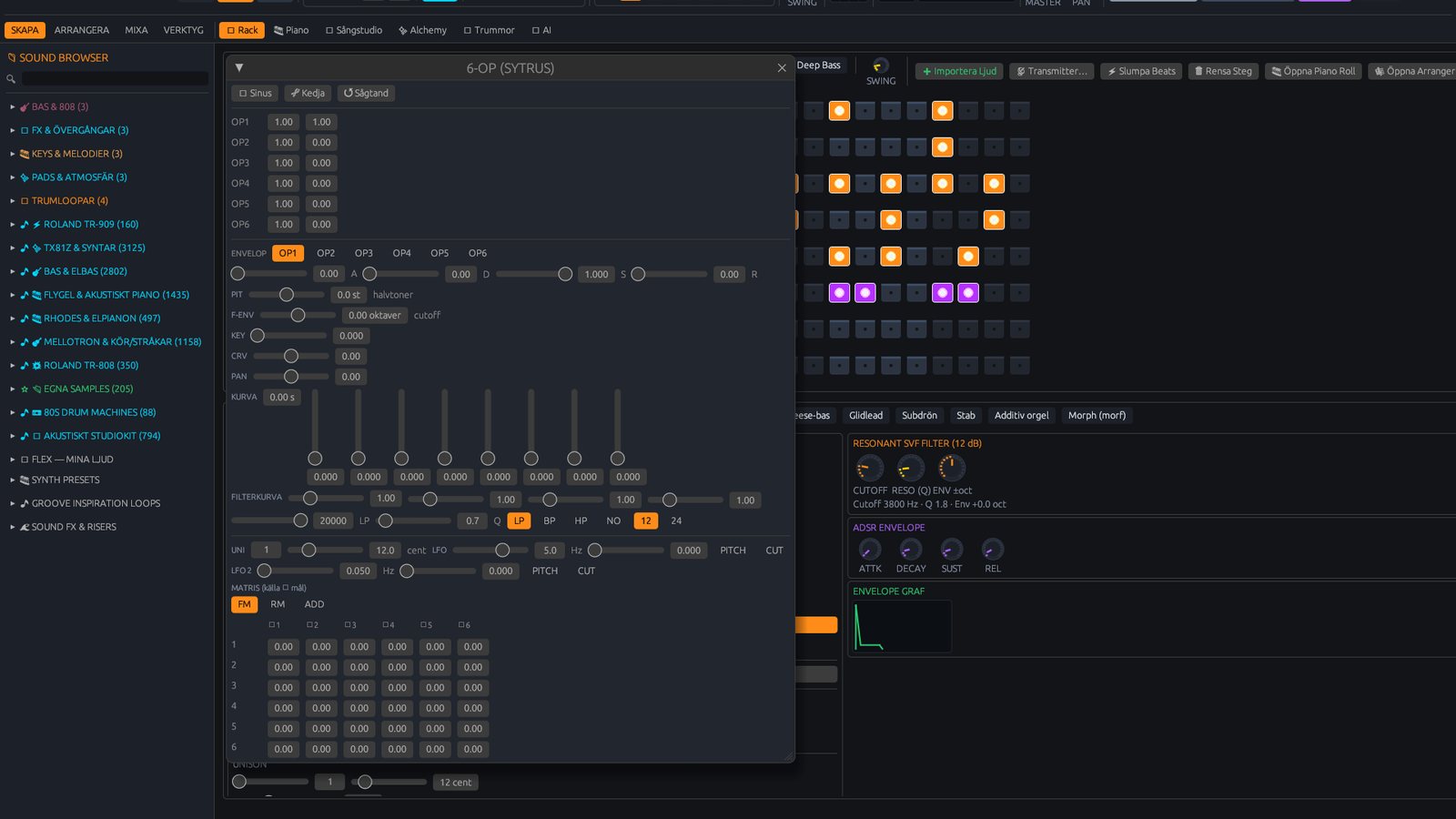Click the guitar icon beside BAS & 808
The width and height of the screenshot is (1456, 819).
click(25, 106)
